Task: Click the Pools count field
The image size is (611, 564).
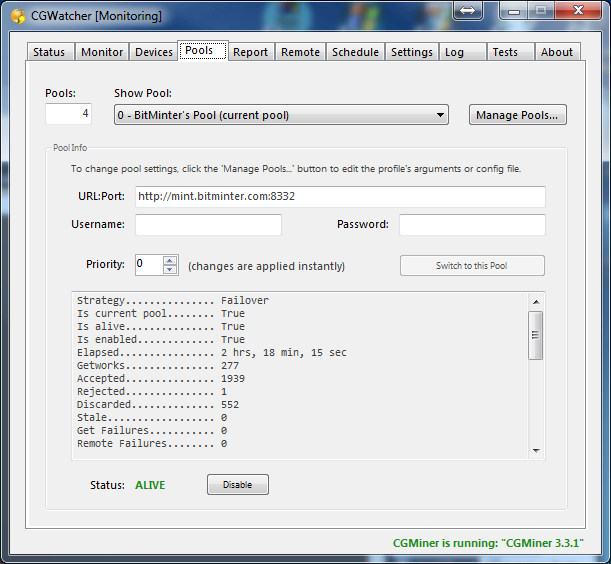Action: tap(68, 114)
